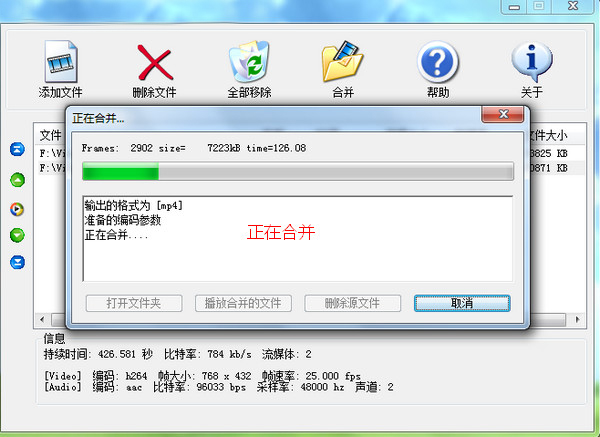Click the green move-up arrow icon
Image resolution: width=600 pixels, height=437 pixels.
(17, 179)
